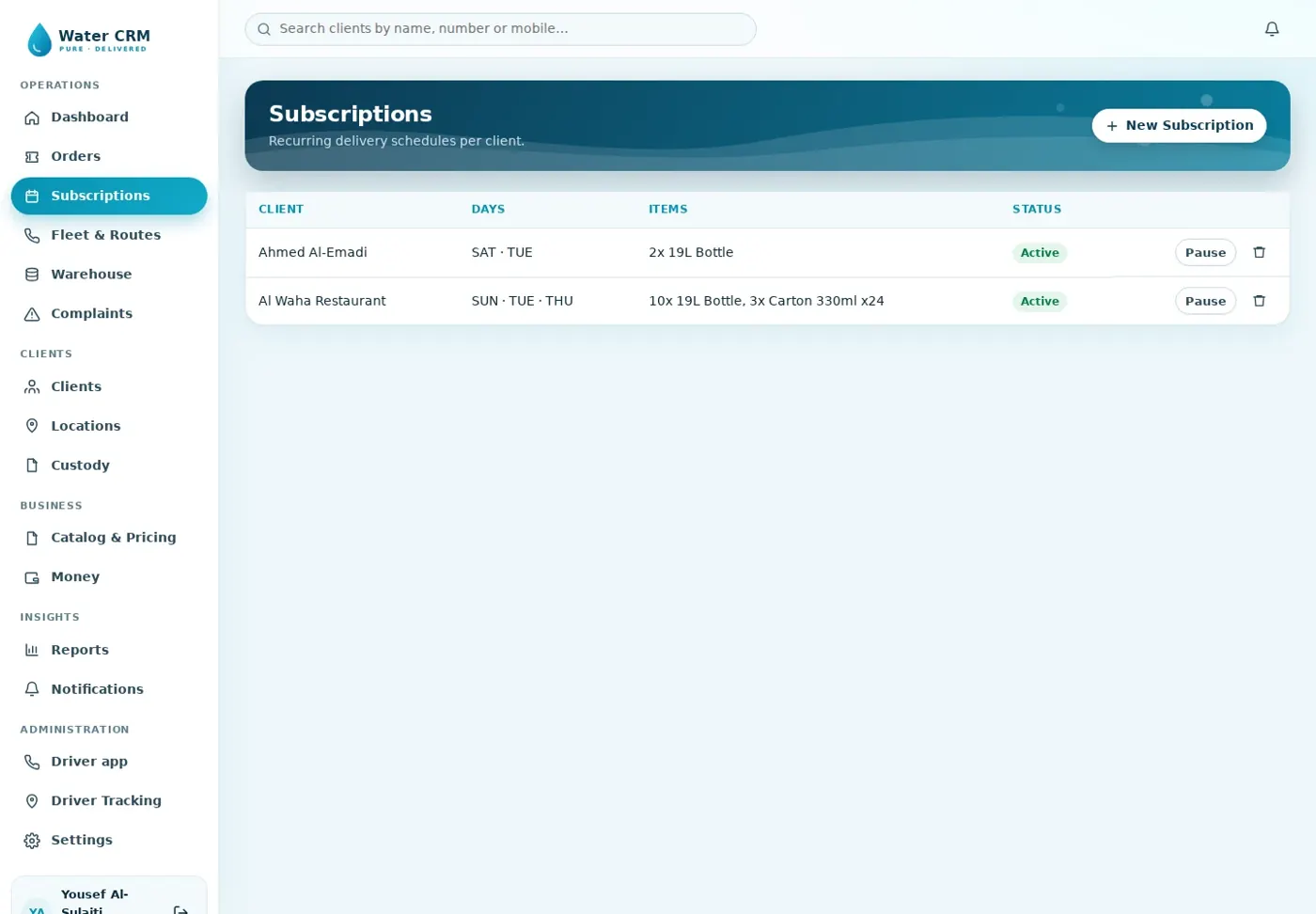Focus the client search field
Screen dimensions: 1316x914
coord(500,29)
